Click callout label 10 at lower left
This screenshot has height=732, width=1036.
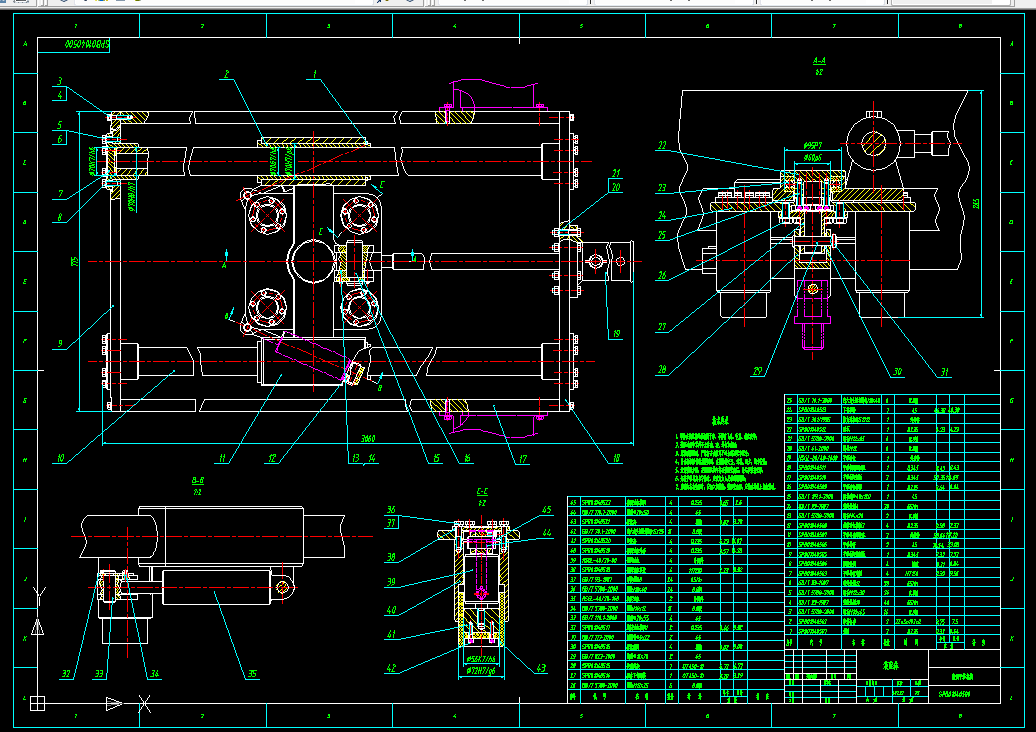pyautogui.click(x=60, y=458)
